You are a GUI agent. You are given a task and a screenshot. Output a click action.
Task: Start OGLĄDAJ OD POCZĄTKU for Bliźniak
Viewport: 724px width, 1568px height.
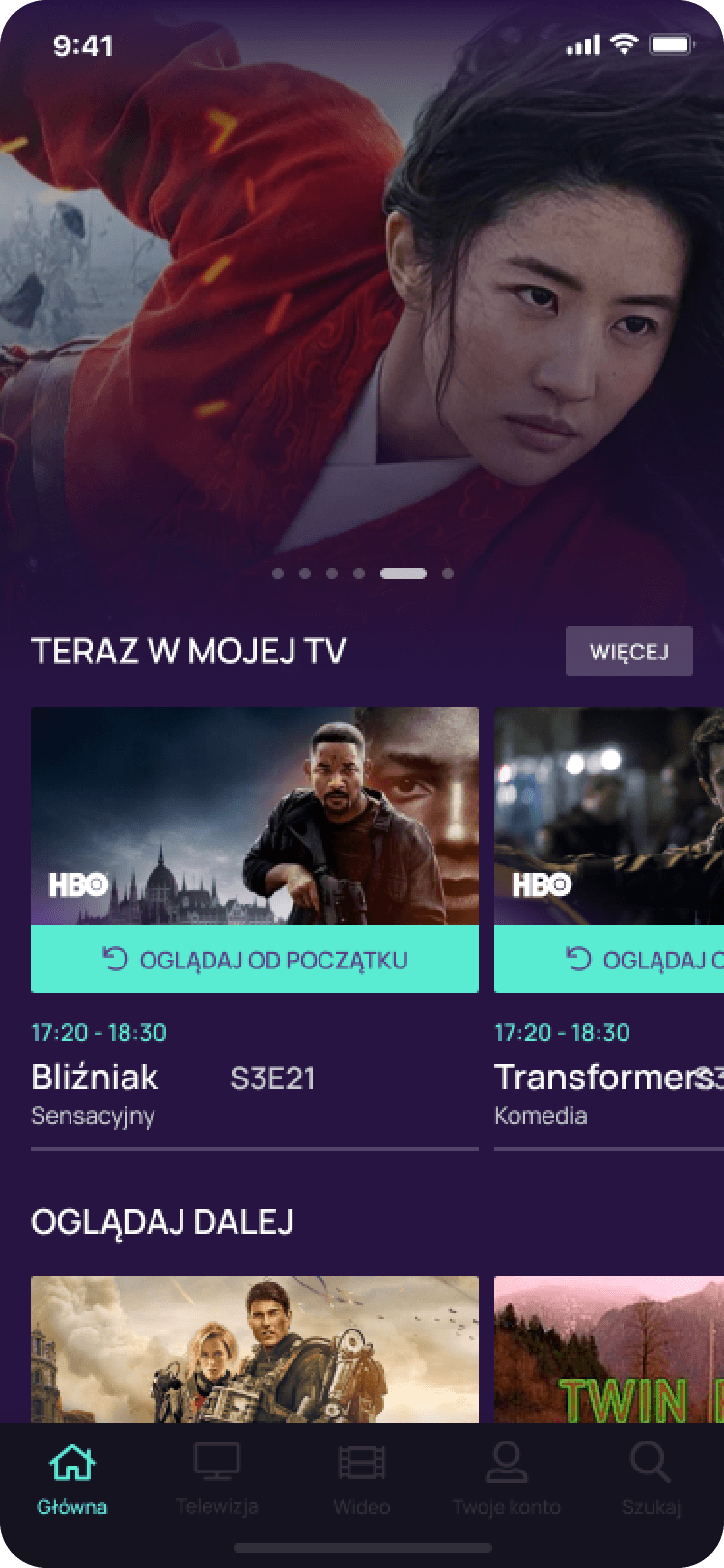coord(255,959)
